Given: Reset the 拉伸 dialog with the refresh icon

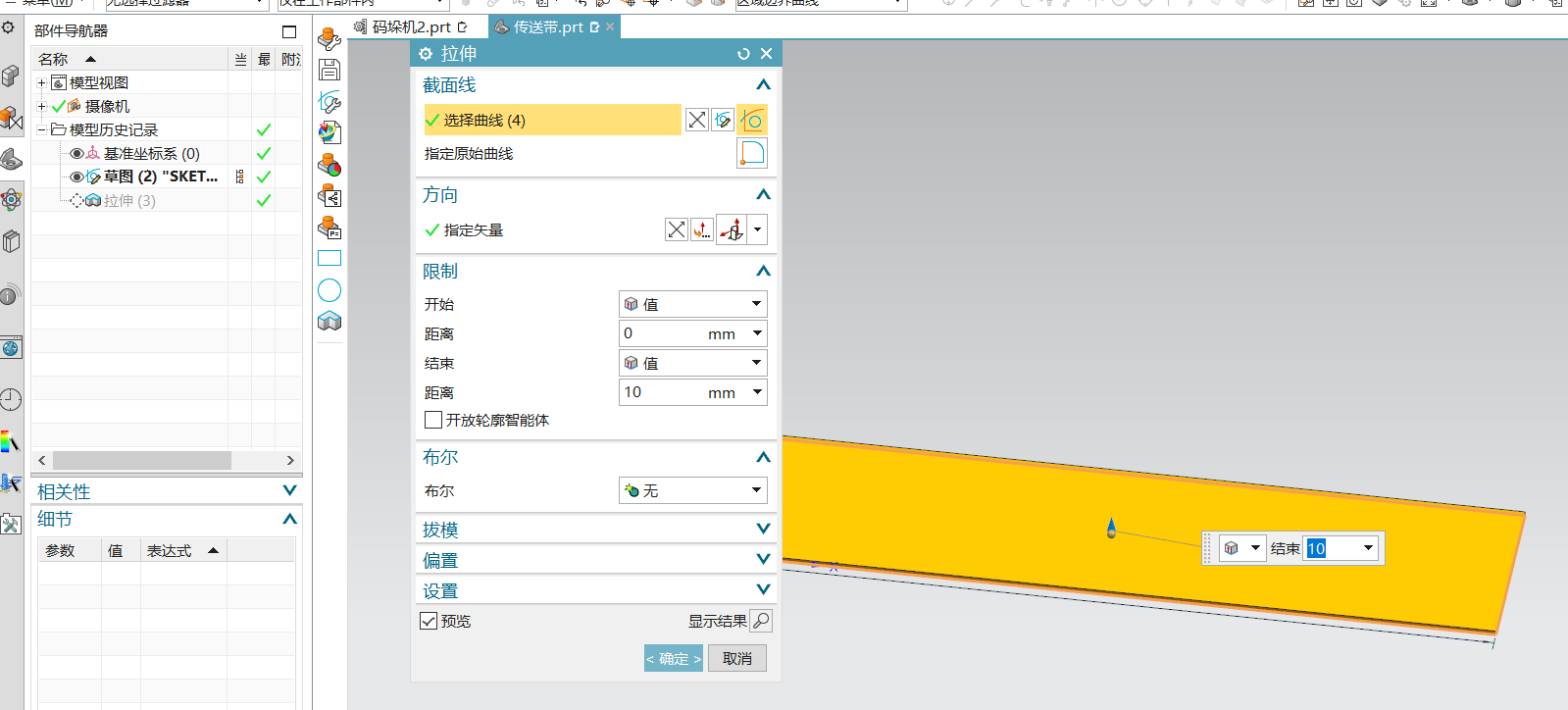Looking at the screenshot, I should (x=743, y=54).
